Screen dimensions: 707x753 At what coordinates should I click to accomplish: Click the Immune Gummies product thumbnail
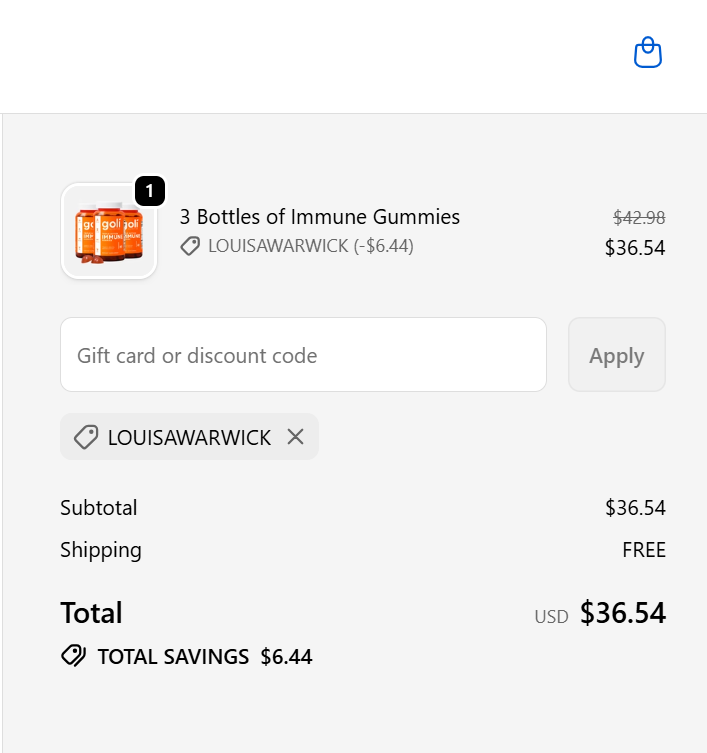pyautogui.click(x=109, y=231)
